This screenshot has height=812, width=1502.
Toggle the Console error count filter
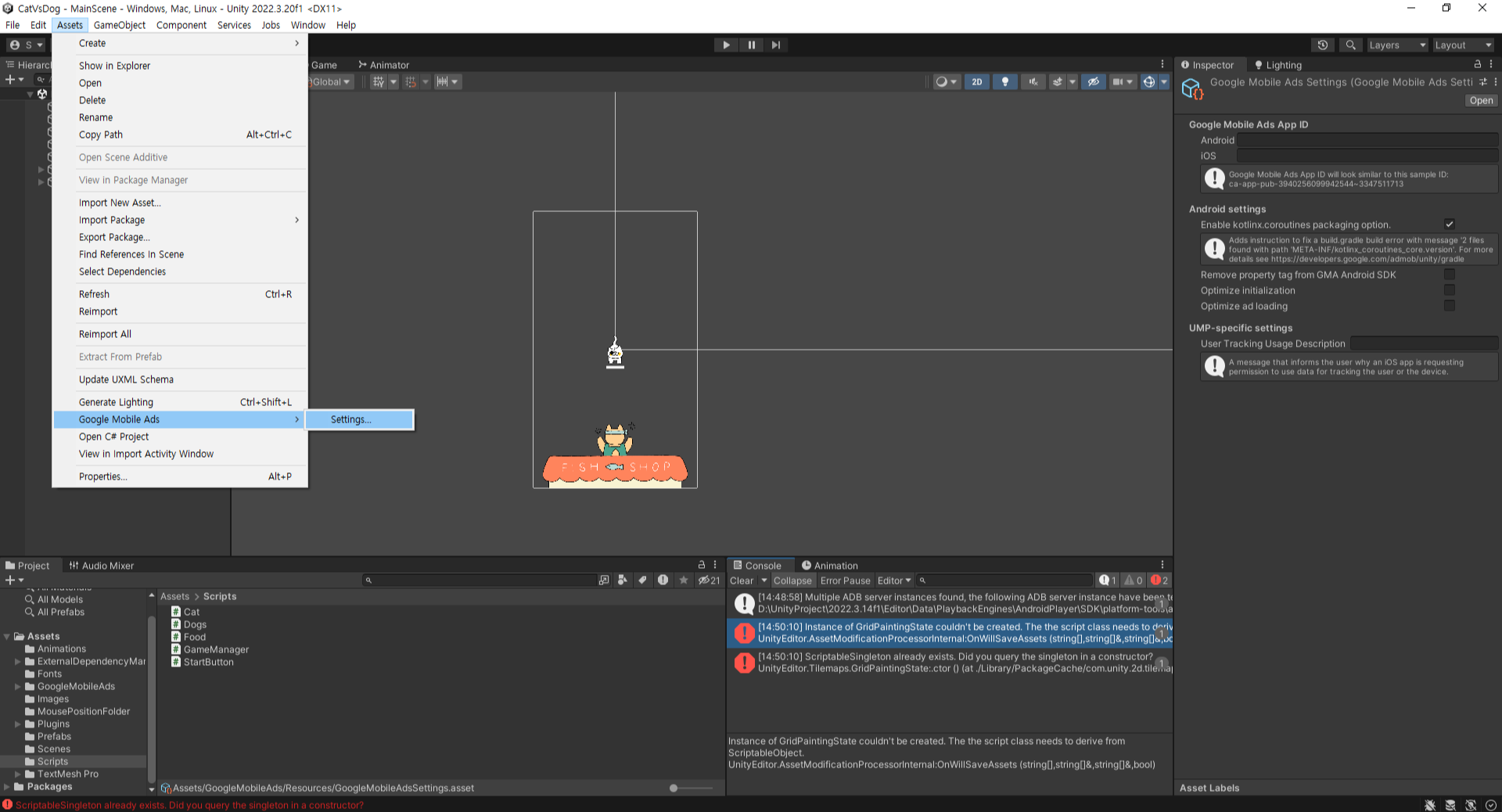[x=1159, y=580]
